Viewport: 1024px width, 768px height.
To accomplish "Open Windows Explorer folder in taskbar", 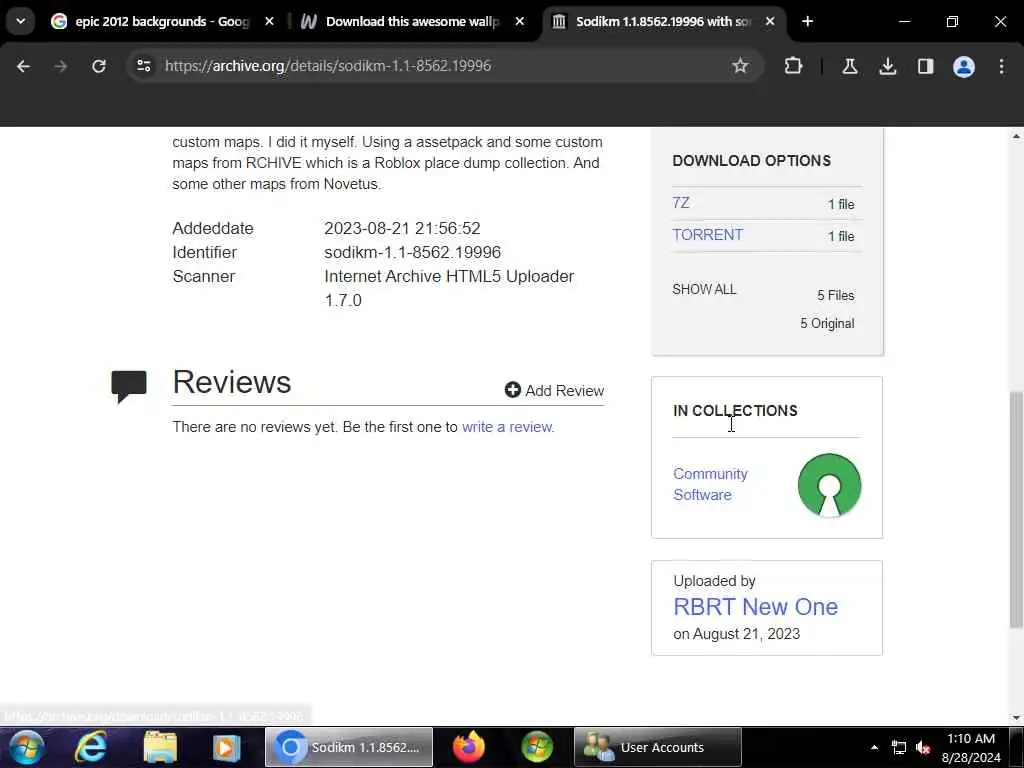I will pos(160,747).
